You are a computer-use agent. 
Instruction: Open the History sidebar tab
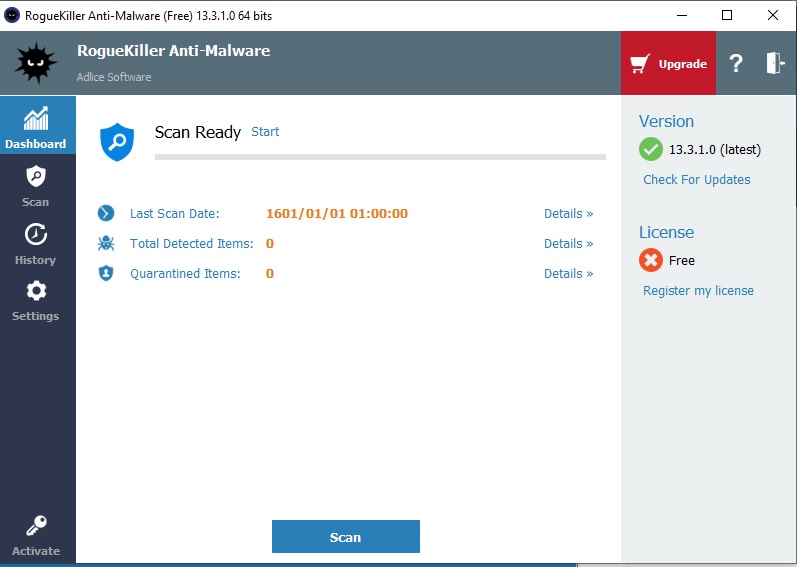[x=36, y=244]
